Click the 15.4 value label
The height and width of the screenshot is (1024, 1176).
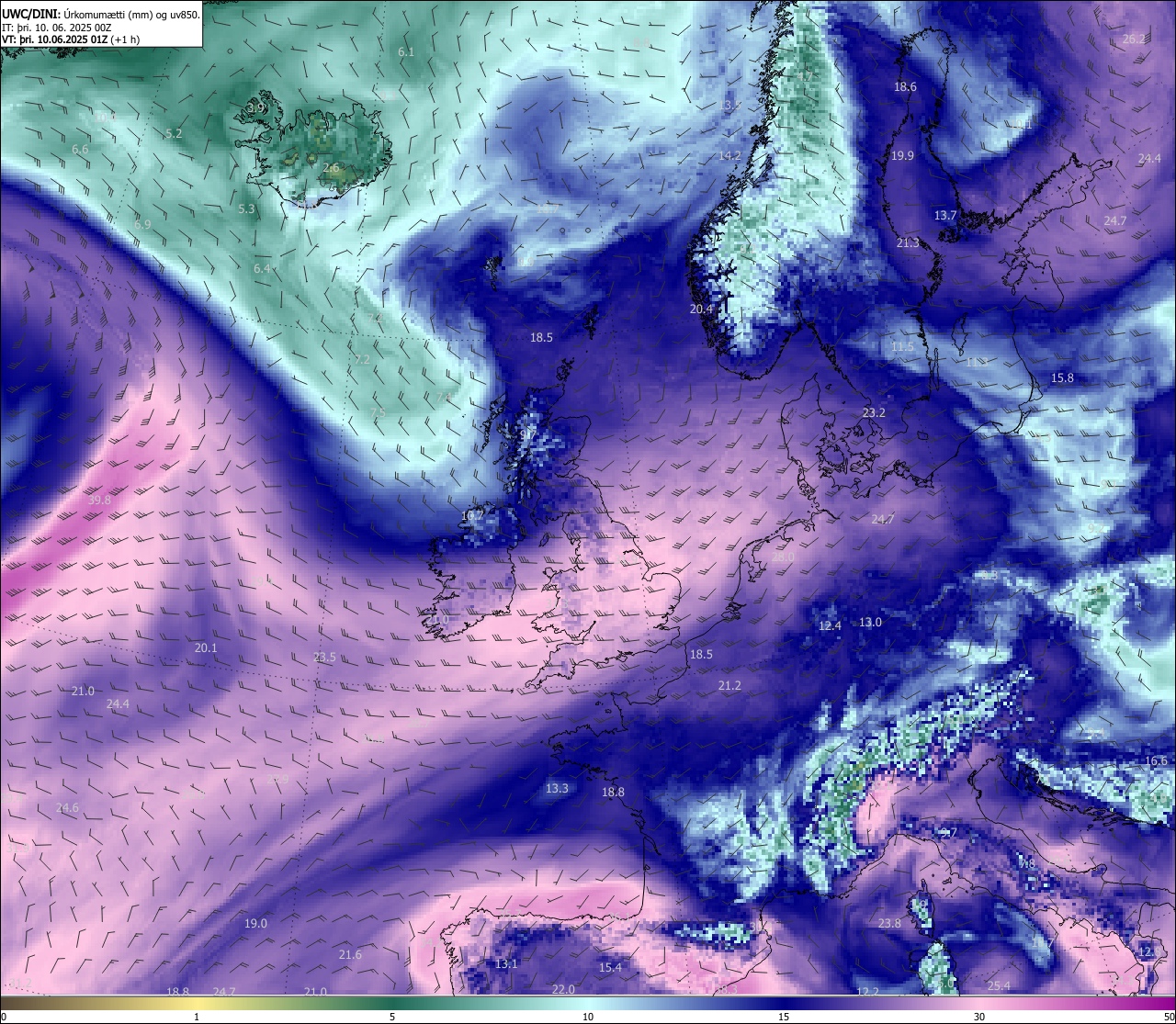610,968
